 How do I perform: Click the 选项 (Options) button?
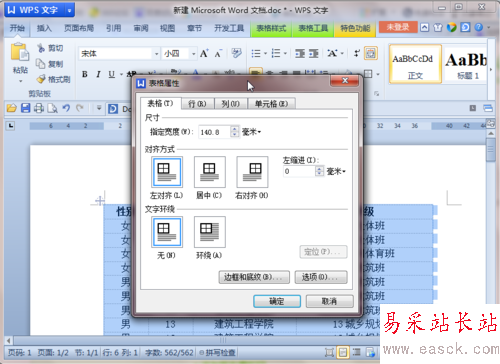point(321,277)
